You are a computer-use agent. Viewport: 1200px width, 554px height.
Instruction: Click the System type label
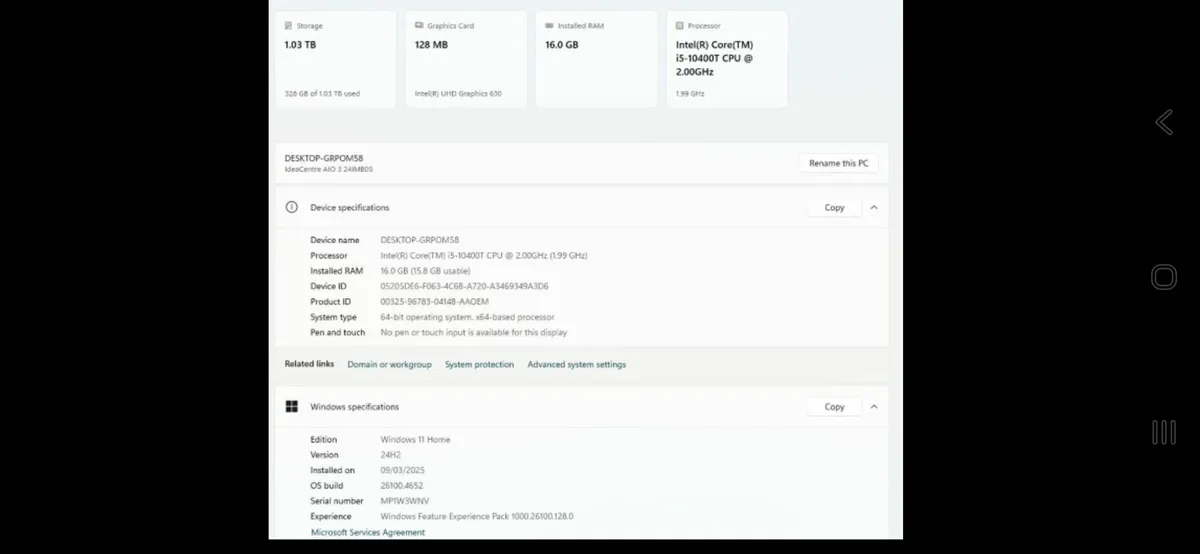[333, 317]
